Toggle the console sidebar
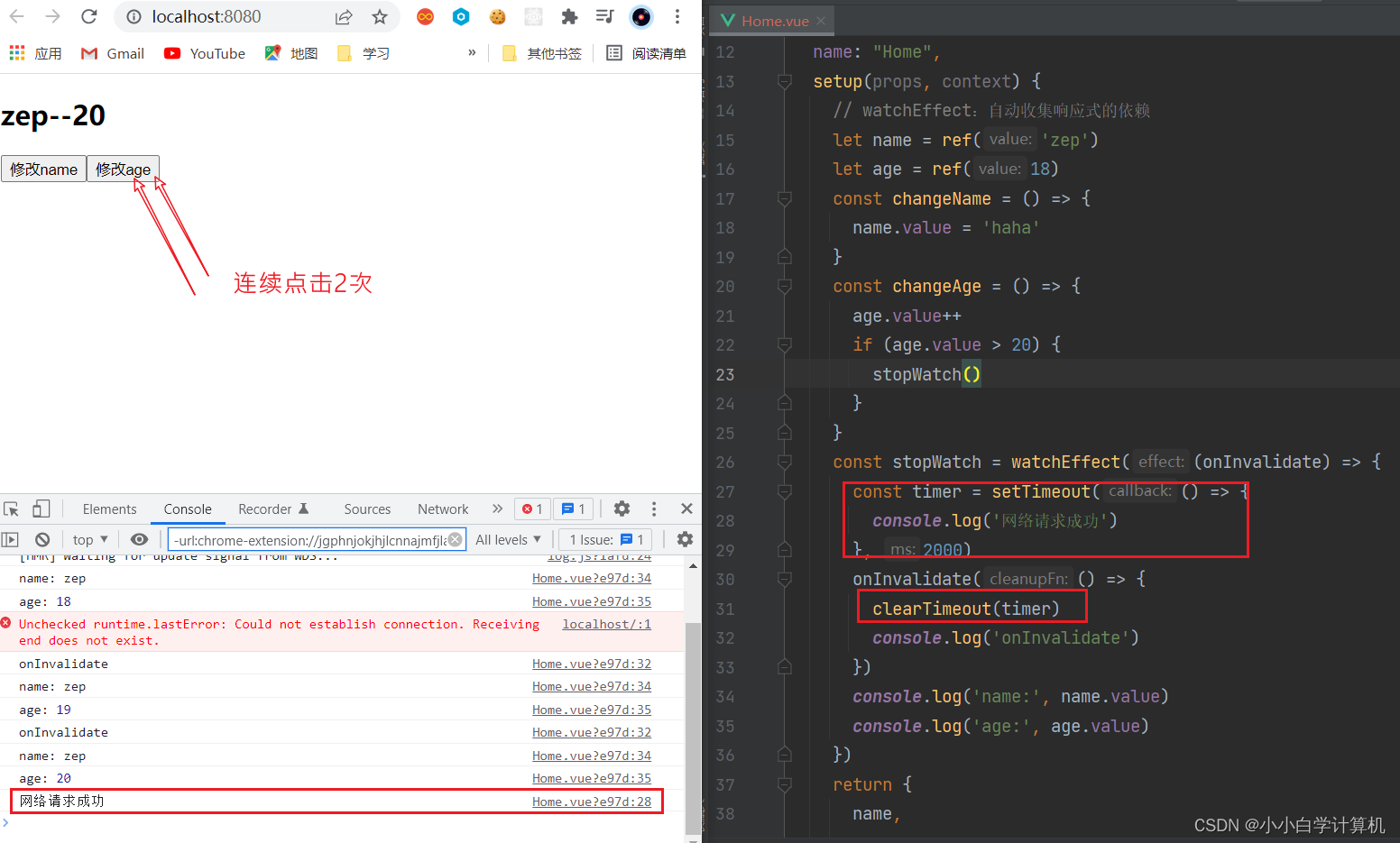The width and height of the screenshot is (1400, 843). click(x=10, y=539)
